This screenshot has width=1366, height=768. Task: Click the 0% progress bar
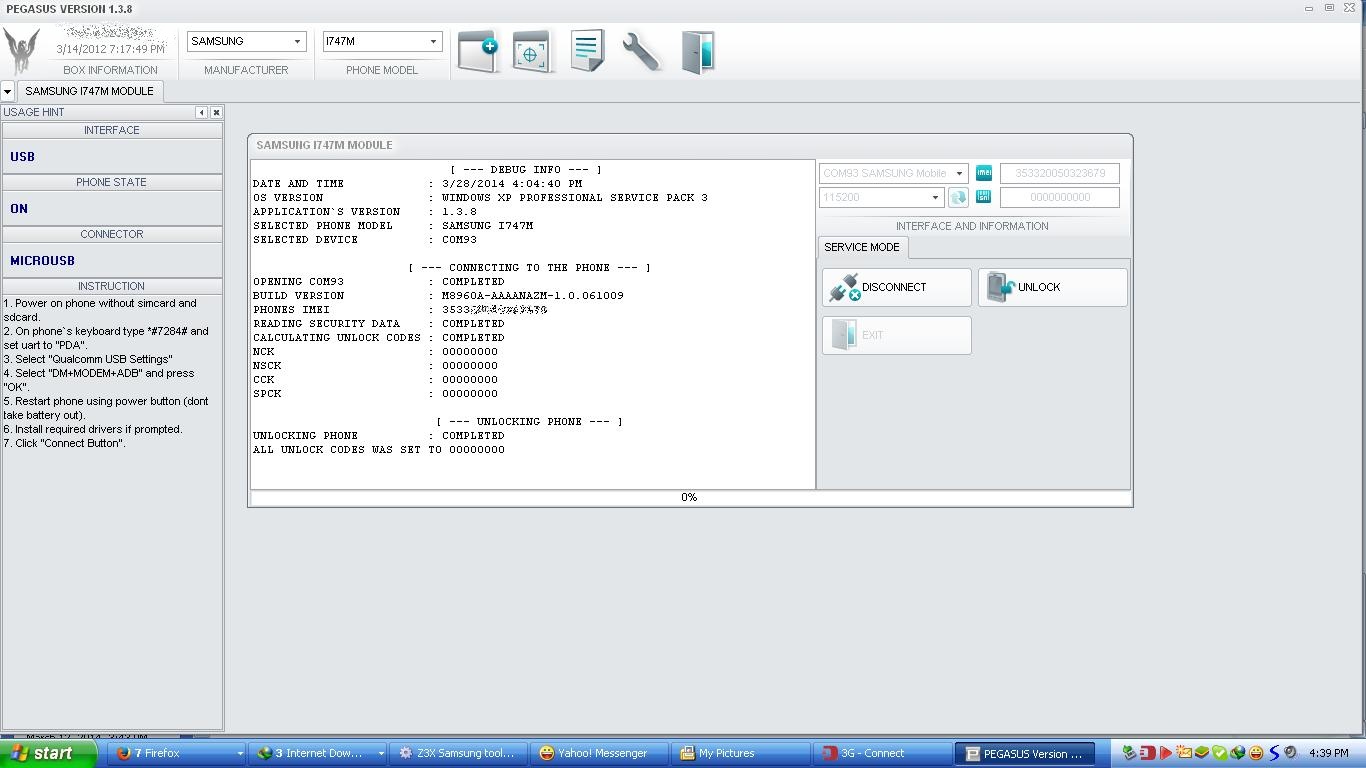690,497
